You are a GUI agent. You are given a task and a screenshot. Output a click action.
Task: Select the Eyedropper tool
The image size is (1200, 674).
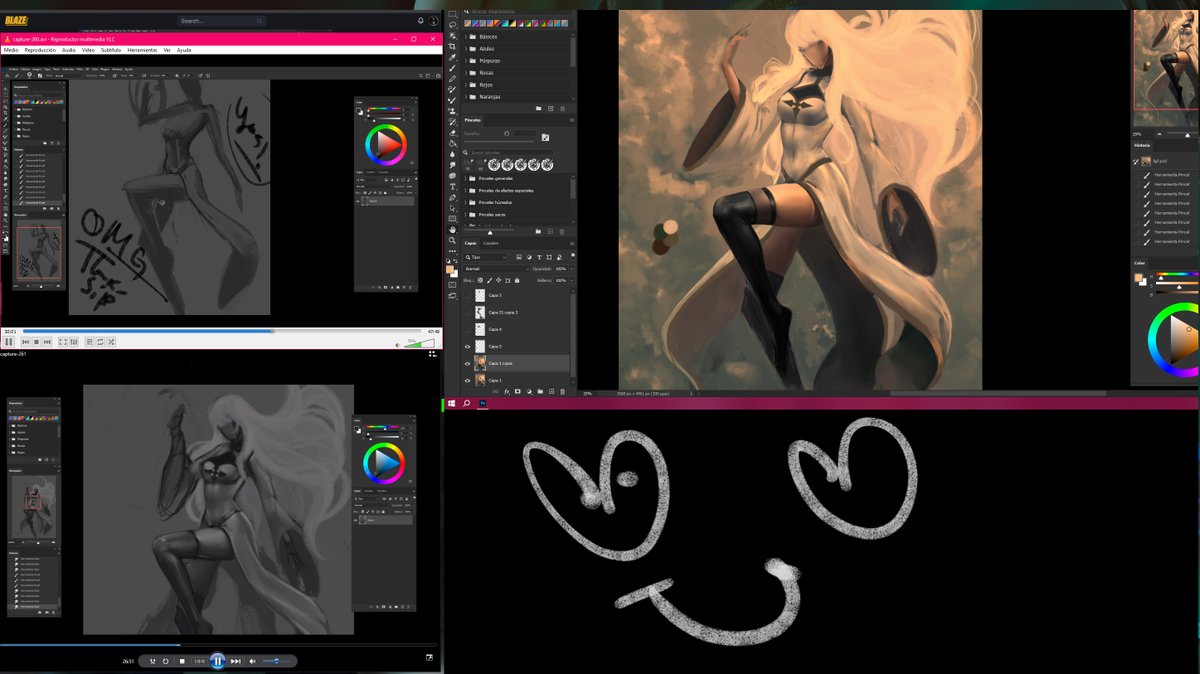pos(452,57)
